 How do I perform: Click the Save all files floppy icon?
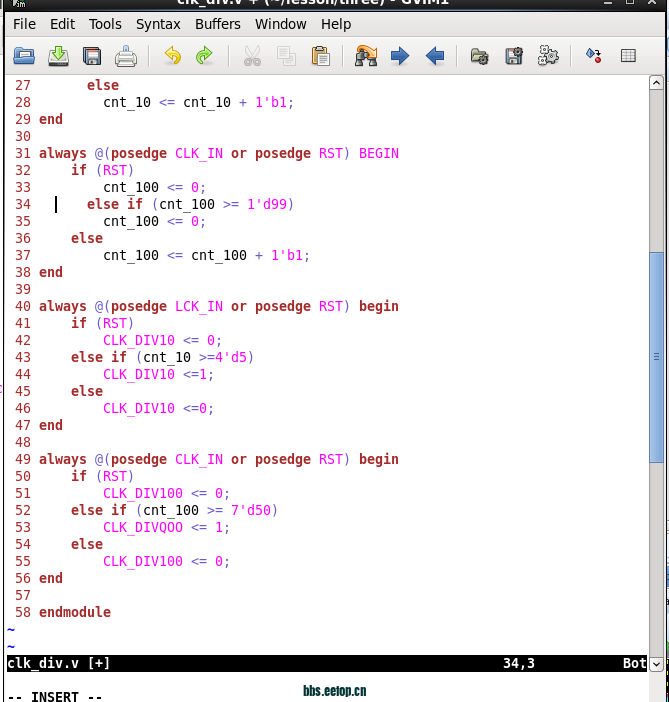[x=92, y=56]
